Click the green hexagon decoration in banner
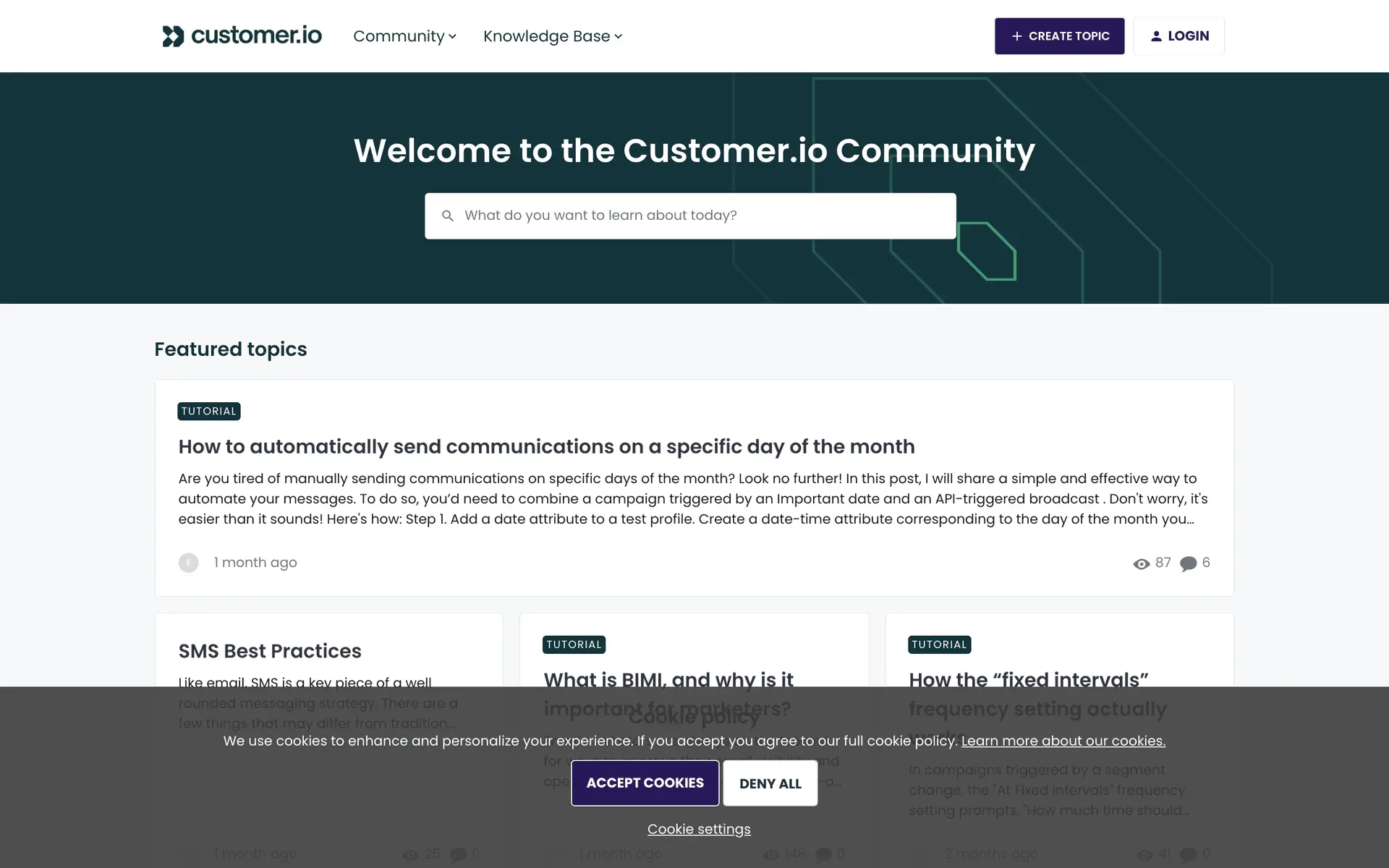The image size is (1389, 868). point(987,251)
